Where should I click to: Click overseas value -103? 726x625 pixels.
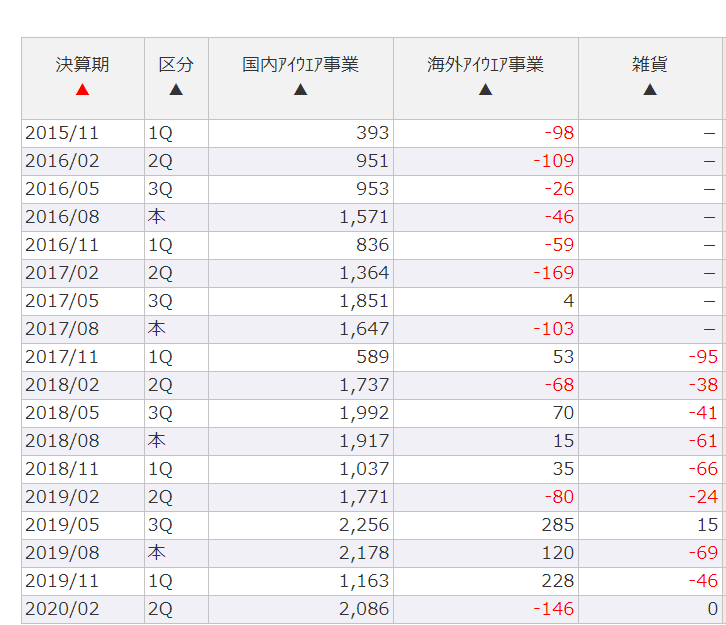coord(554,329)
